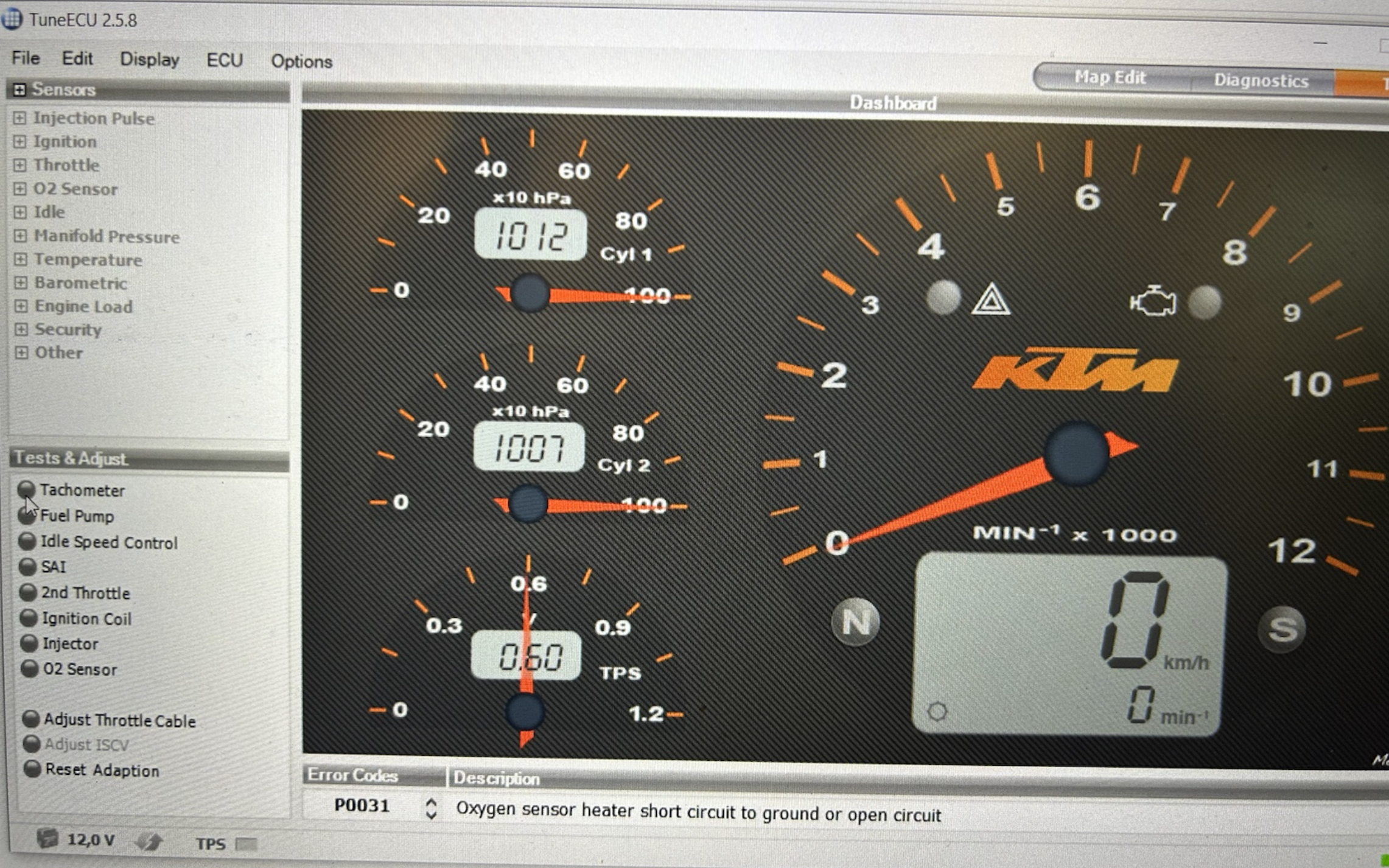Expand the Engine Load group
1389x868 pixels.
coord(21,306)
